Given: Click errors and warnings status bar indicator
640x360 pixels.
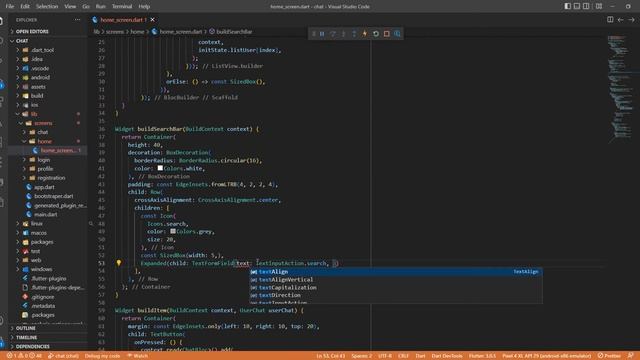Looking at the screenshot, I should [24, 356].
